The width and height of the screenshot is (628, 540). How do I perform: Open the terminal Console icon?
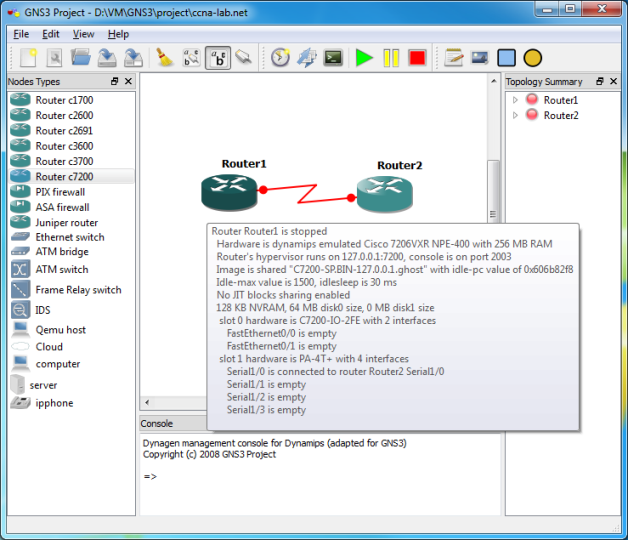point(333,58)
